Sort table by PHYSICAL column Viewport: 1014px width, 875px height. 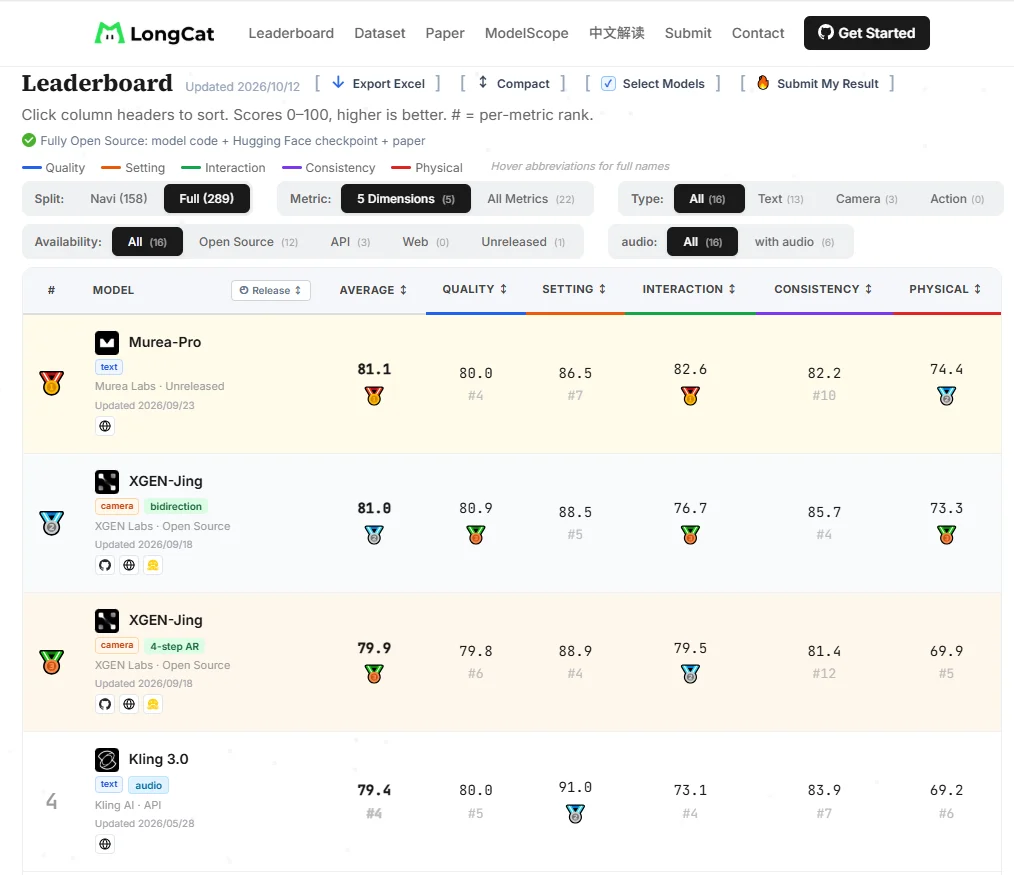tap(945, 289)
